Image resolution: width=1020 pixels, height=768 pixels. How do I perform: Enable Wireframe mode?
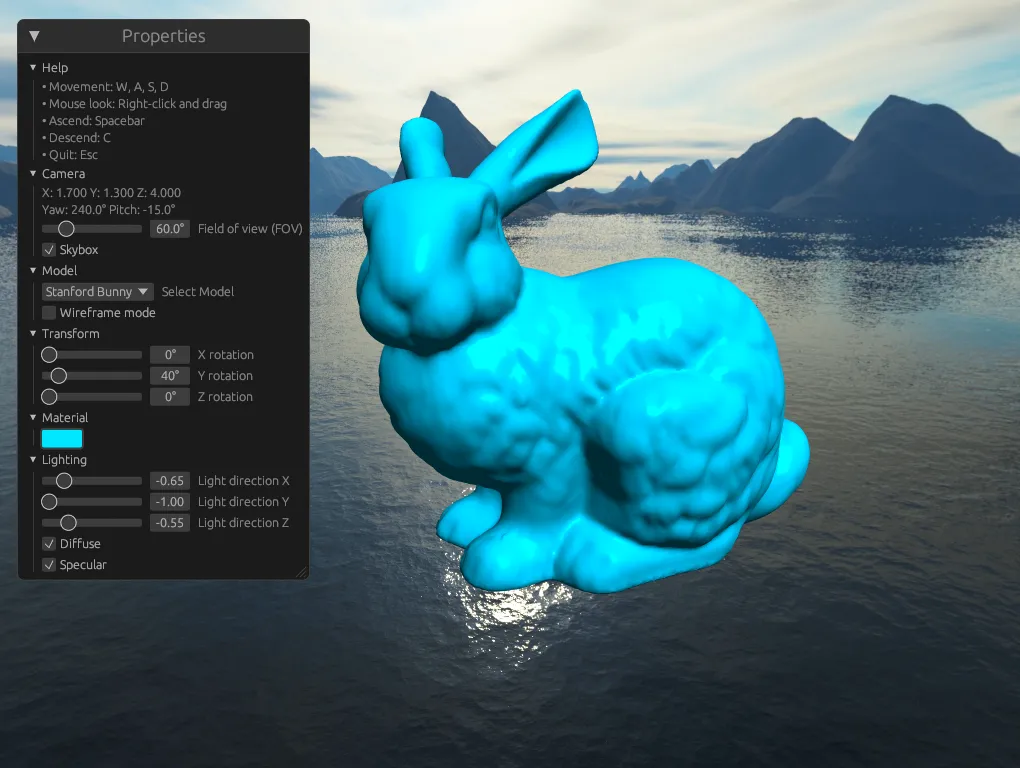pos(48,312)
